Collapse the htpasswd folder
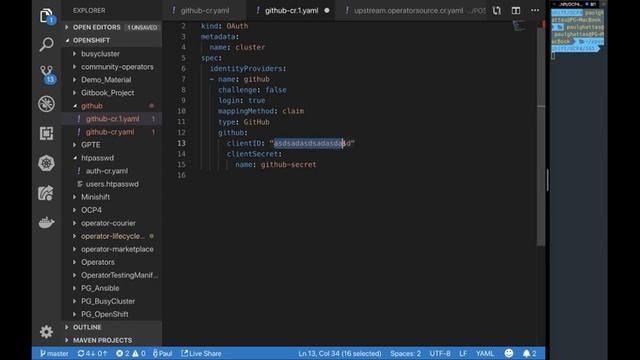640x360 pixels. 112,158
